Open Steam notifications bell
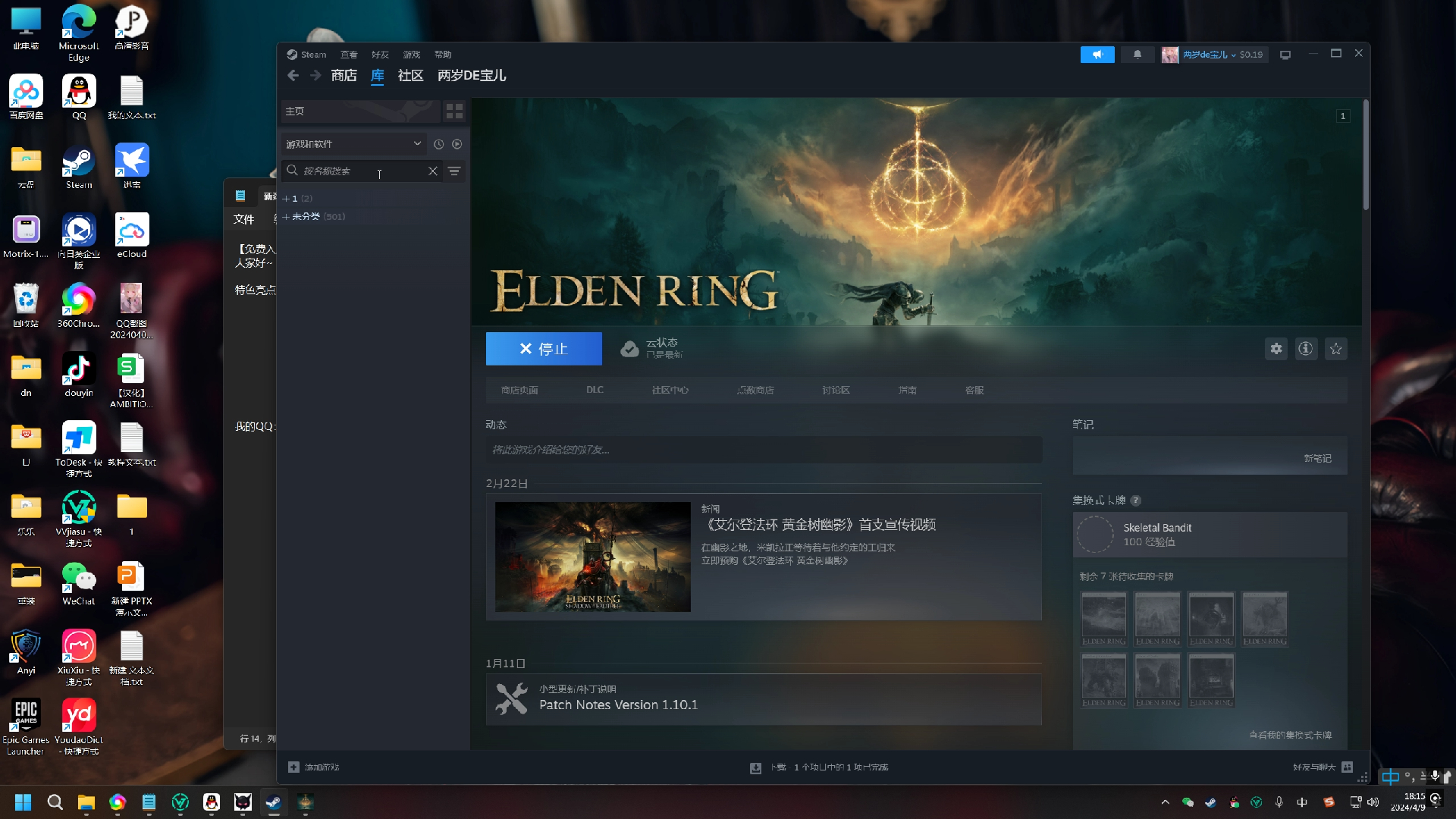The height and width of the screenshot is (819, 1456). tap(1137, 55)
